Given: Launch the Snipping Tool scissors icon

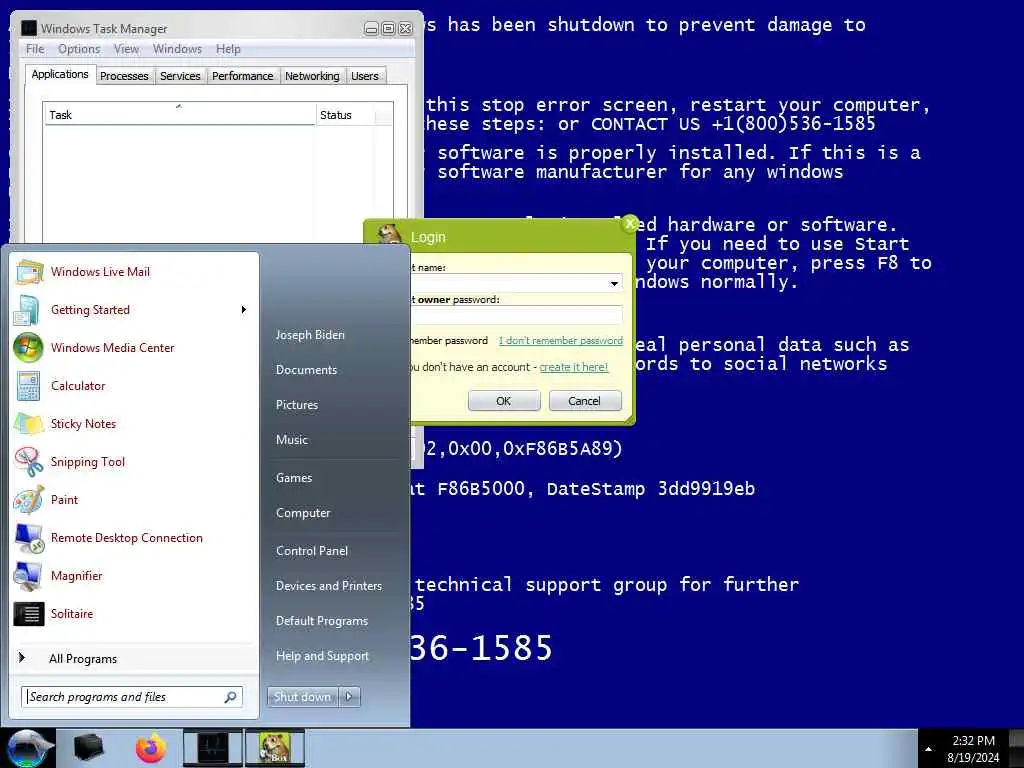Looking at the screenshot, I should 28,462.
